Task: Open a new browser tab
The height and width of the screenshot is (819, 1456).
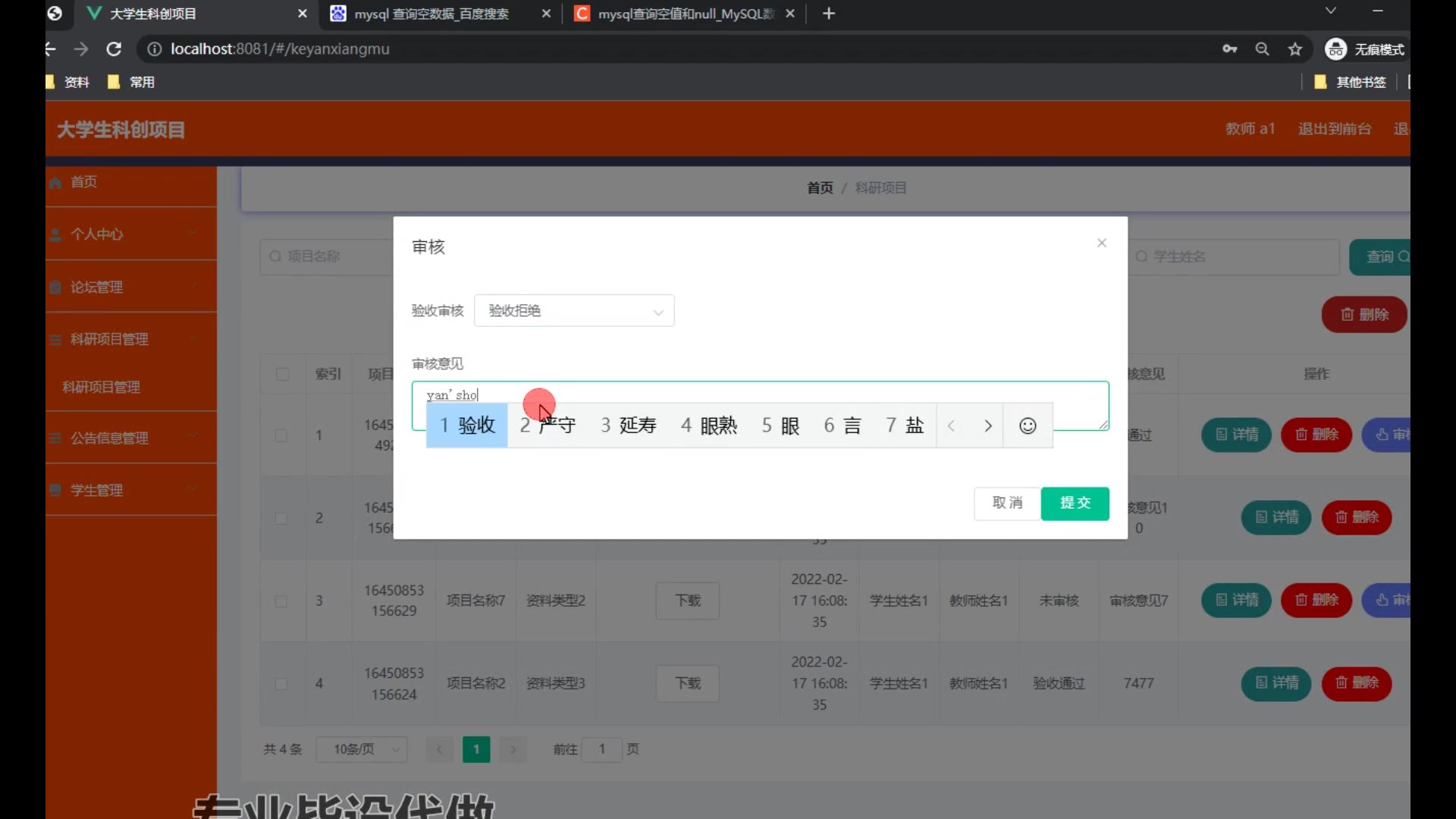Action: click(x=829, y=14)
